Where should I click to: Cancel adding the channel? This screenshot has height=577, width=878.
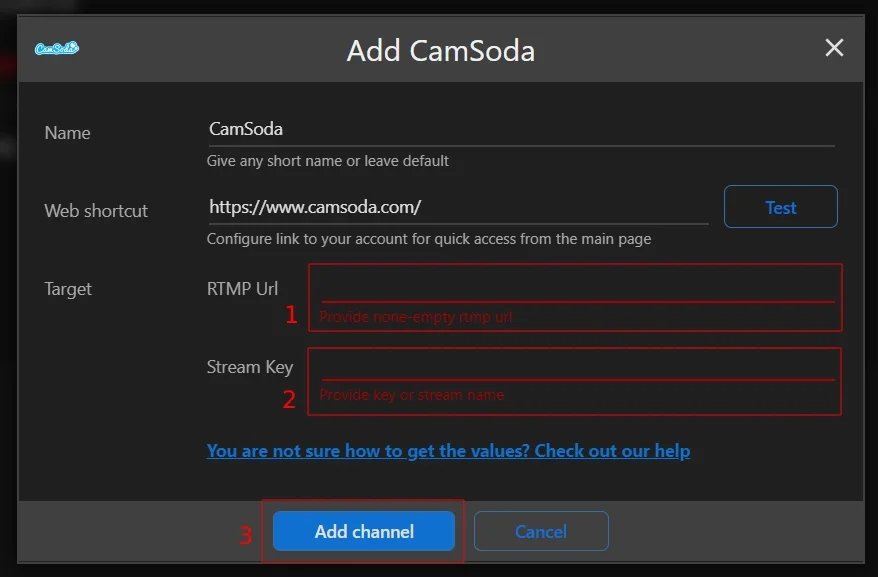click(541, 531)
